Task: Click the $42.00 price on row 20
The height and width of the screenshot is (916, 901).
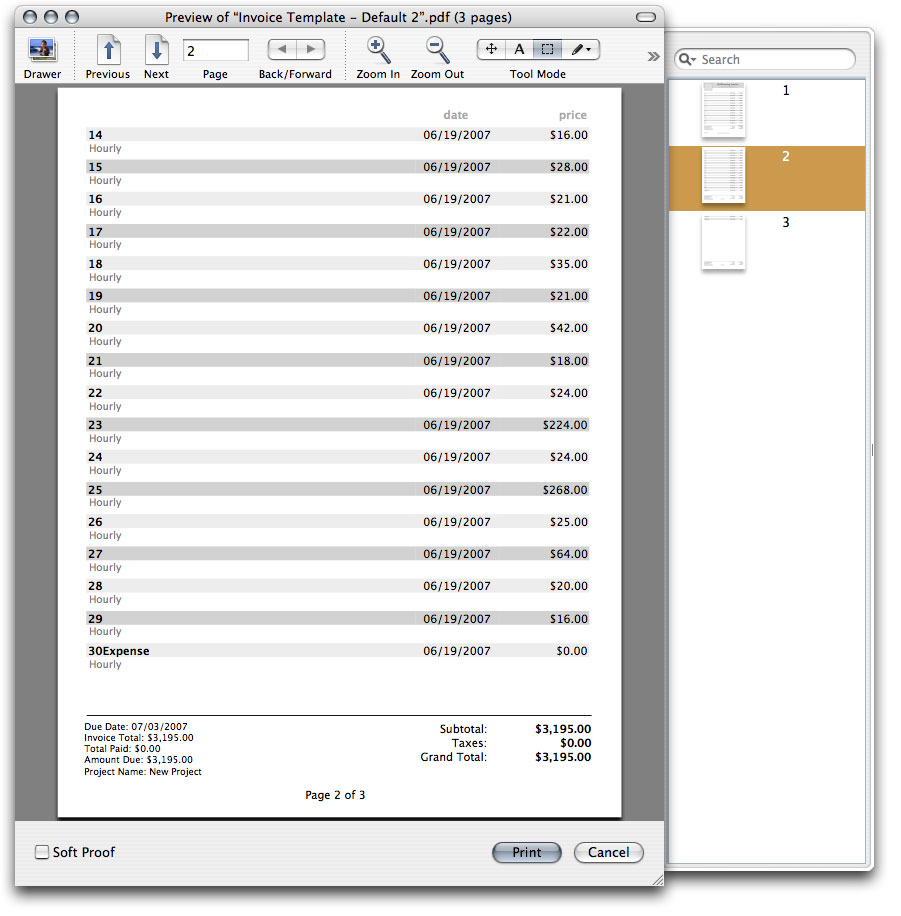Action: [x=569, y=328]
